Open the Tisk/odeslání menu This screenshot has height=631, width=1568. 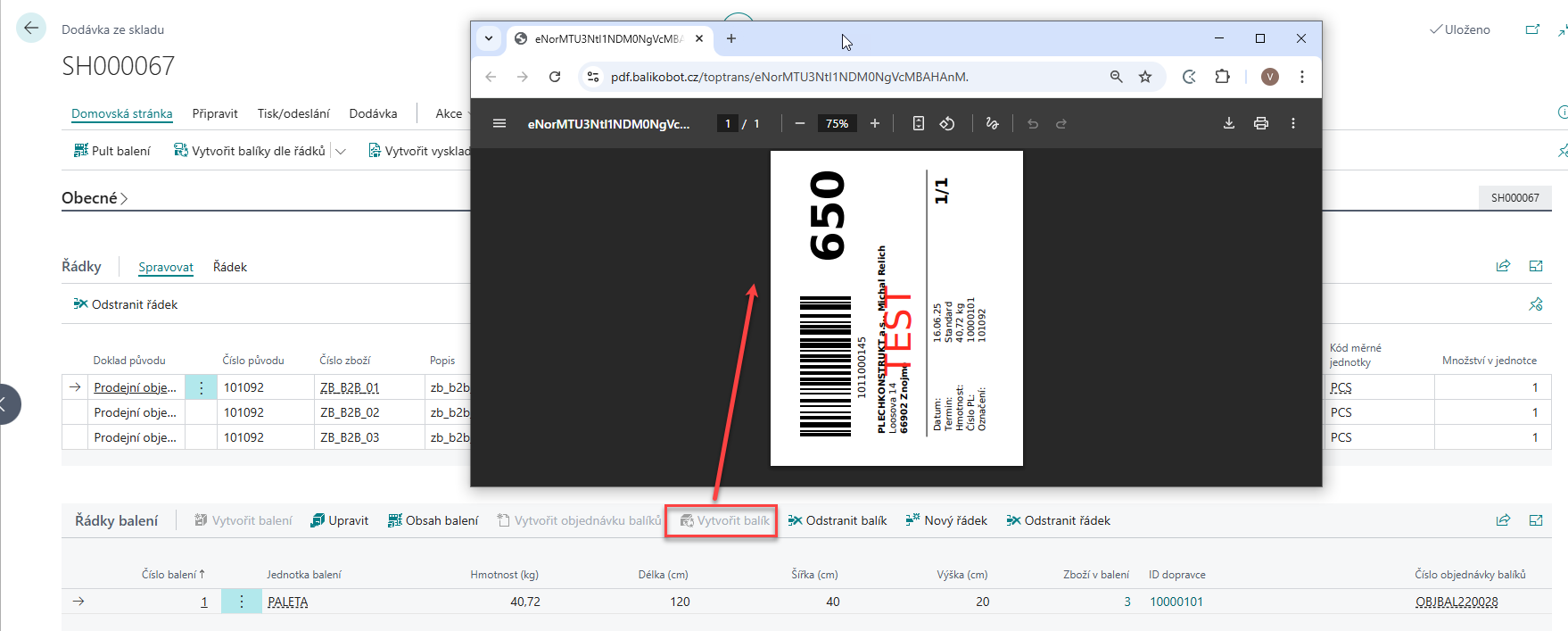[293, 113]
